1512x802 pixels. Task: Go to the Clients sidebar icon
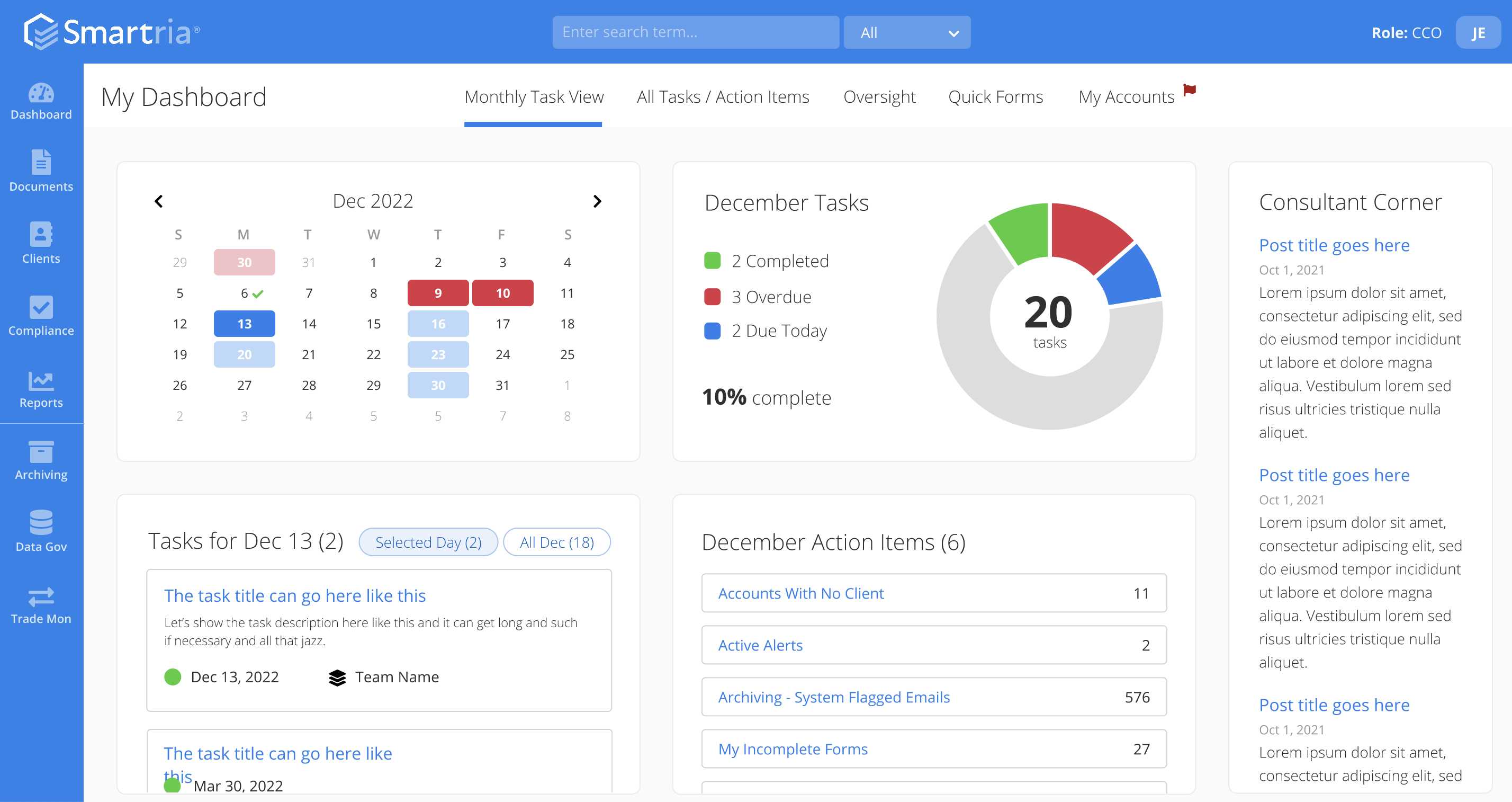(x=41, y=235)
